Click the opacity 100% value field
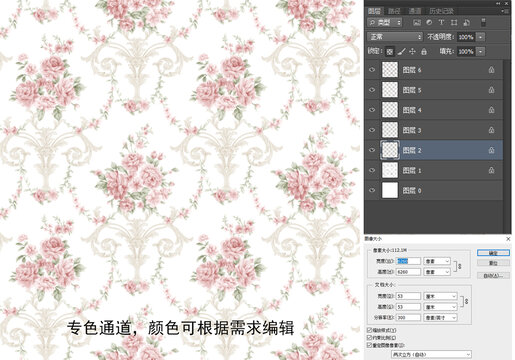515x360 pixels. coord(466,37)
